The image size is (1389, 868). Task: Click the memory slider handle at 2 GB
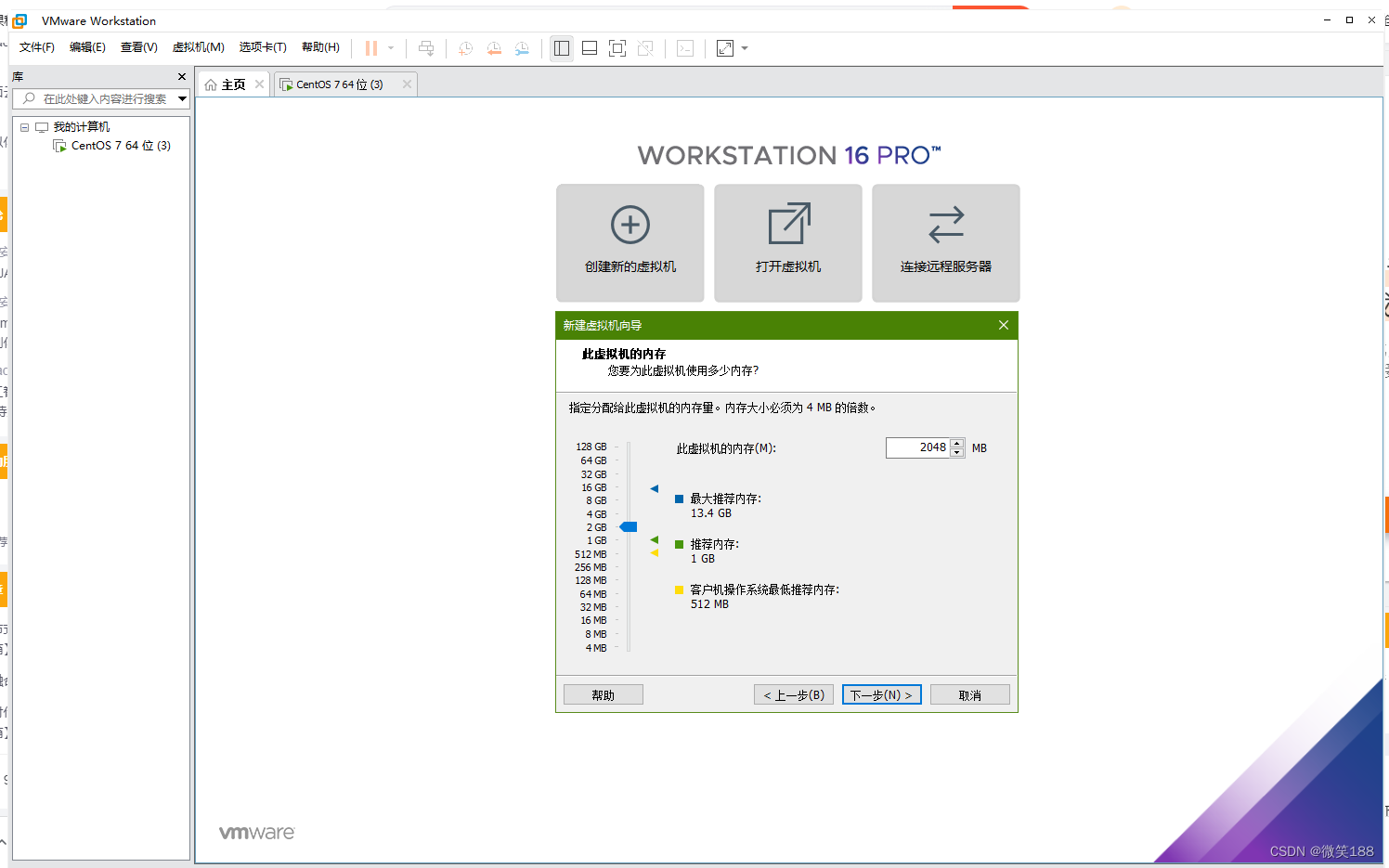pyautogui.click(x=629, y=527)
